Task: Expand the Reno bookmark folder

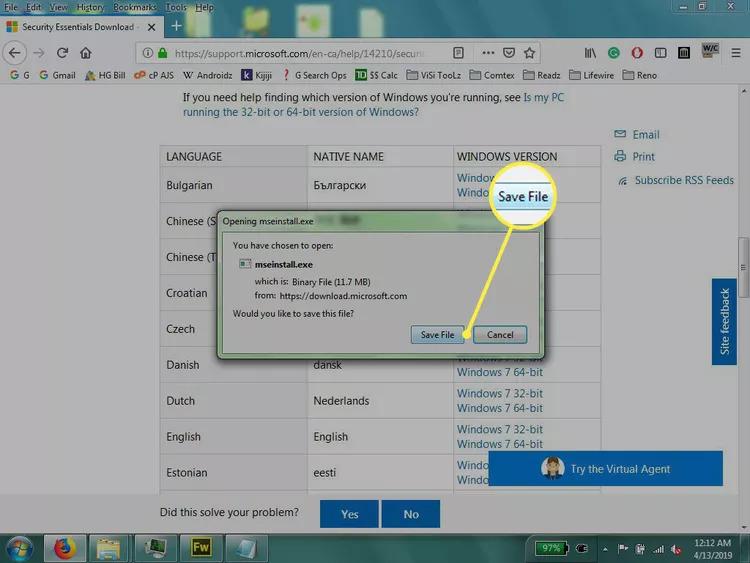Action: [x=640, y=75]
